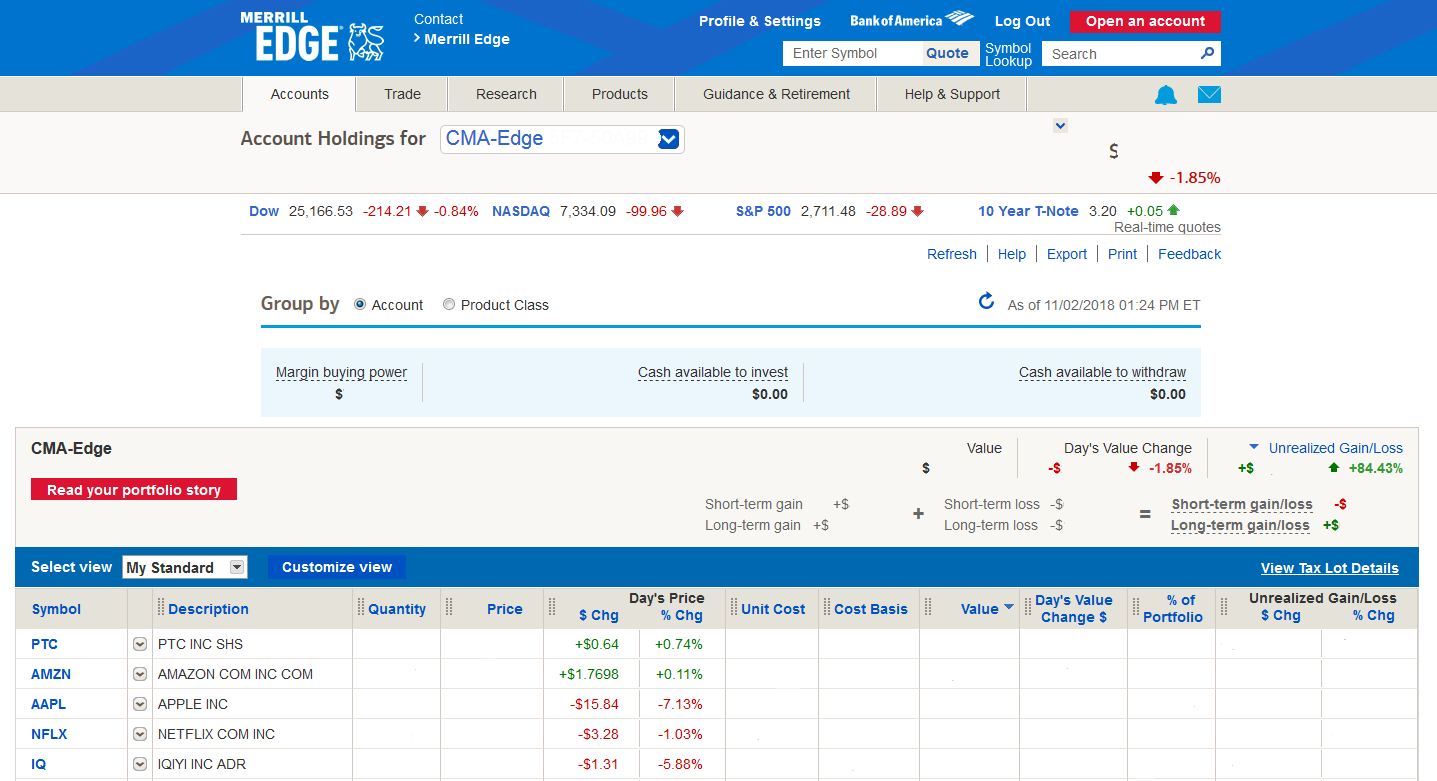Select the Product Class group-by radio
Screen dimensions: 1437x781
[x=449, y=304]
